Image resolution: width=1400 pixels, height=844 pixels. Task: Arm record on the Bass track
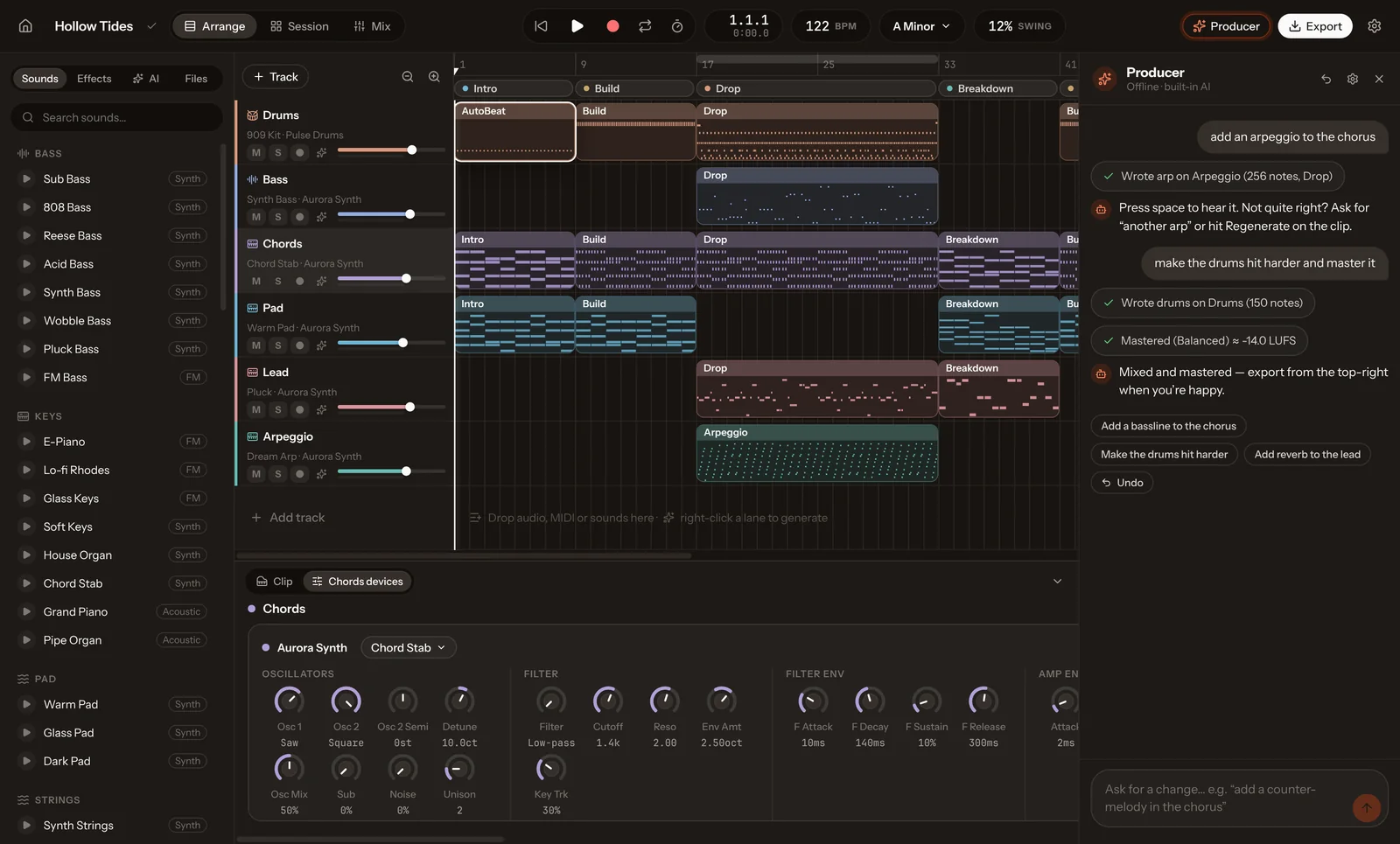[x=300, y=217]
